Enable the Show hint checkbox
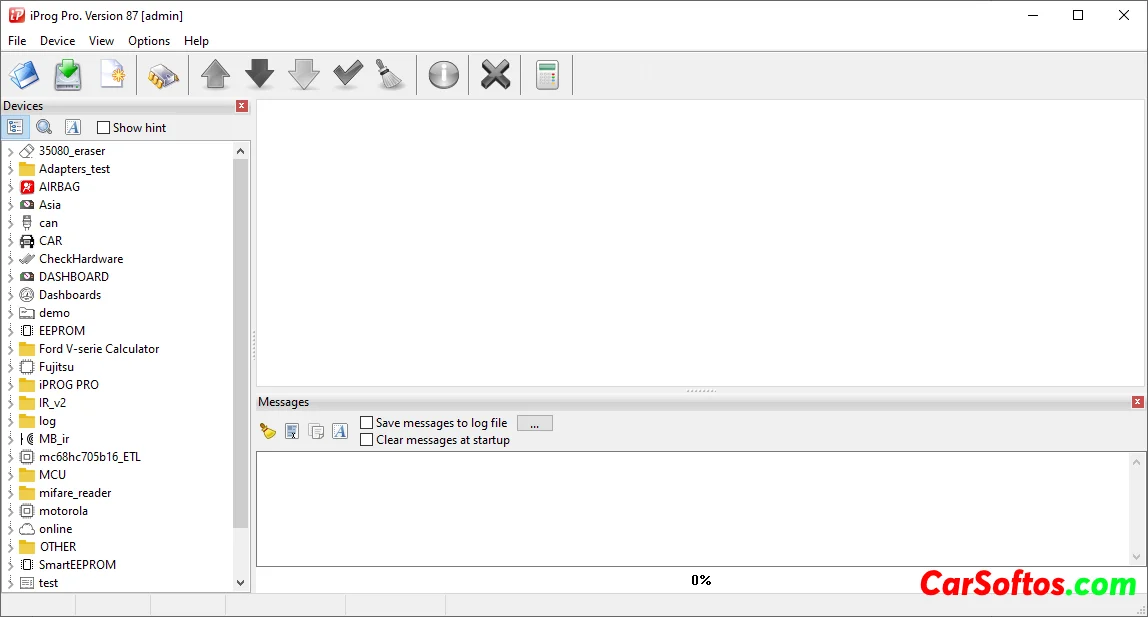The image size is (1148, 617). 103,128
